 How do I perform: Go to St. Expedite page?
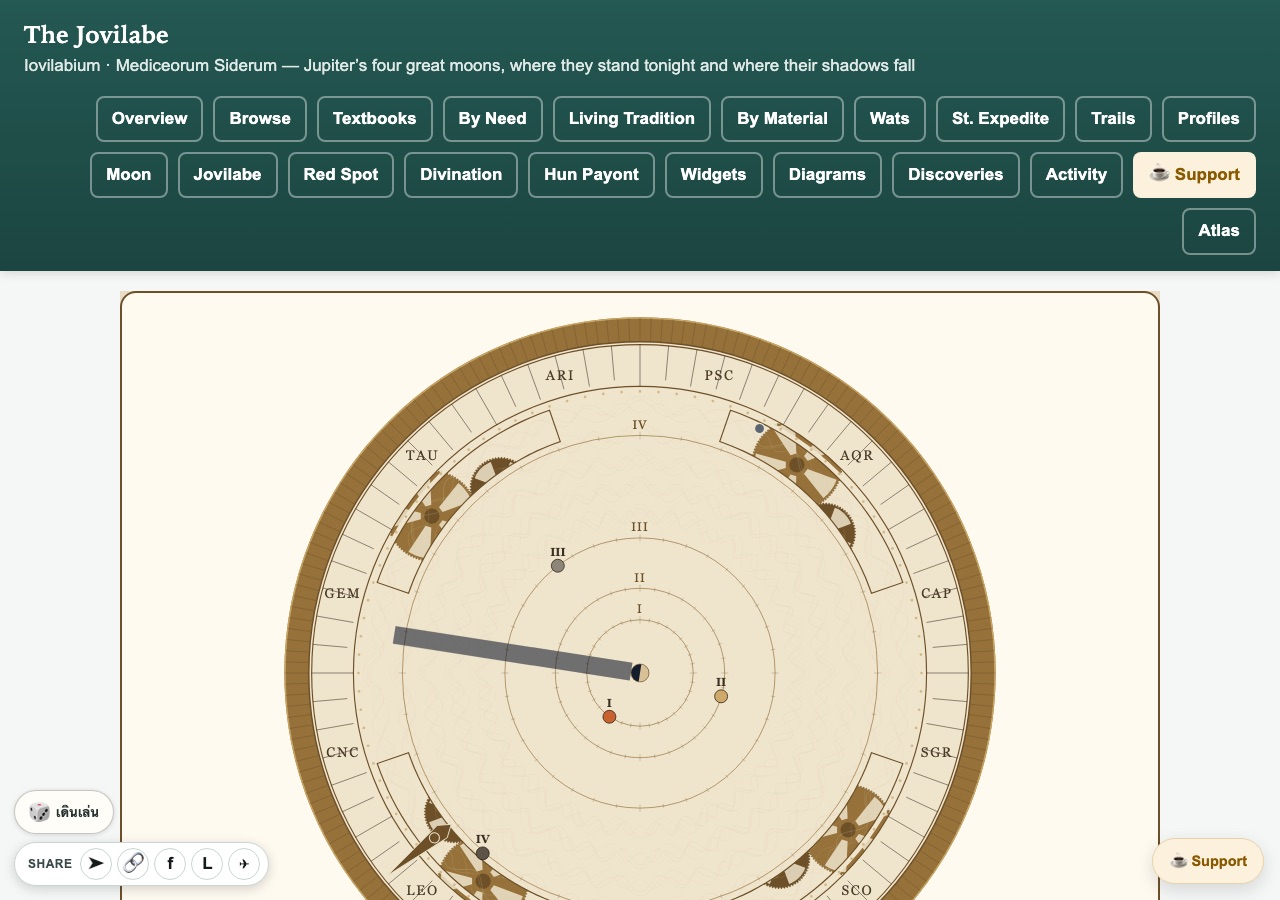tap(1000, 119)
